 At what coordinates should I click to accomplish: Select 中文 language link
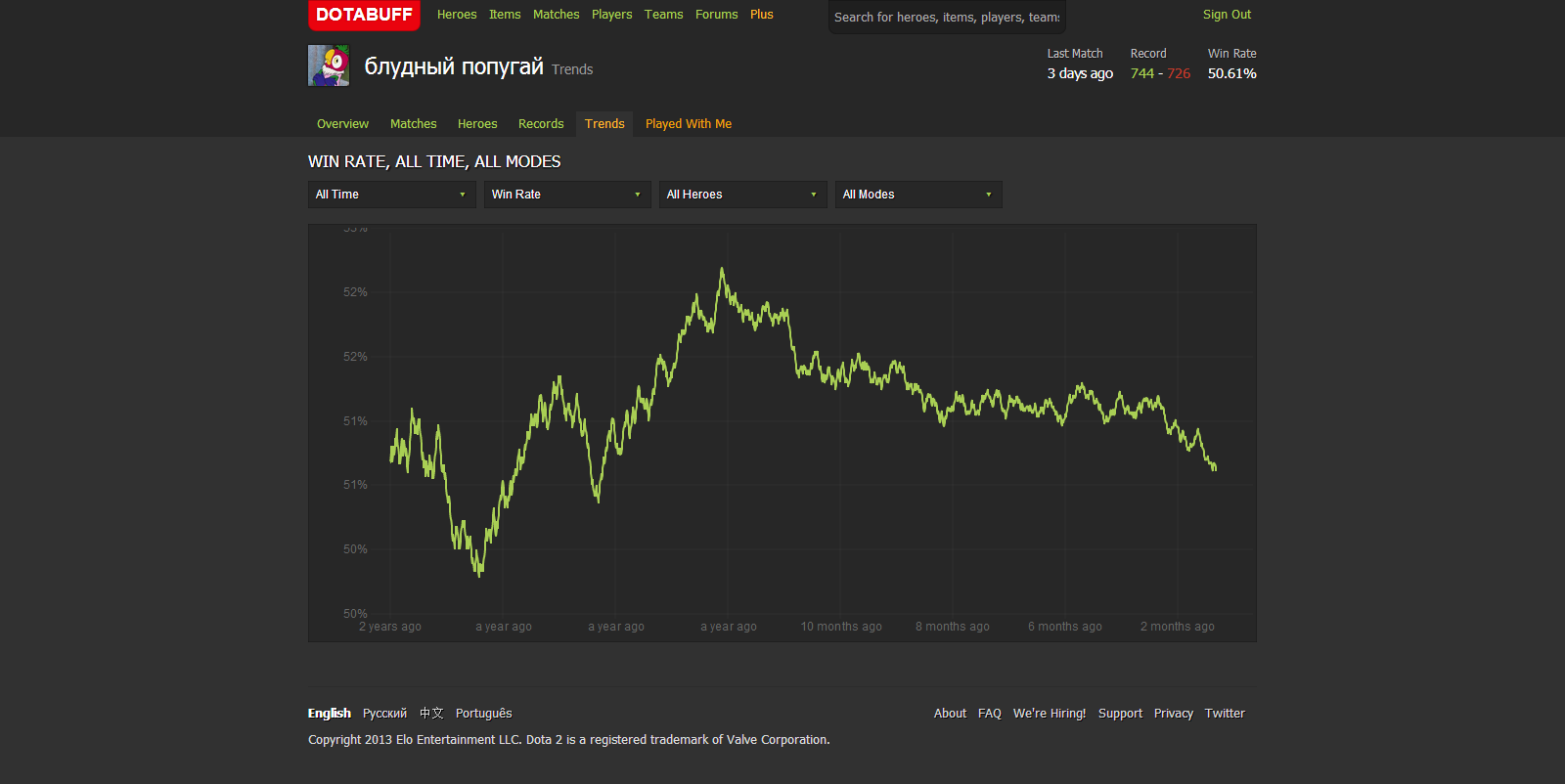(x=431, y=714)
